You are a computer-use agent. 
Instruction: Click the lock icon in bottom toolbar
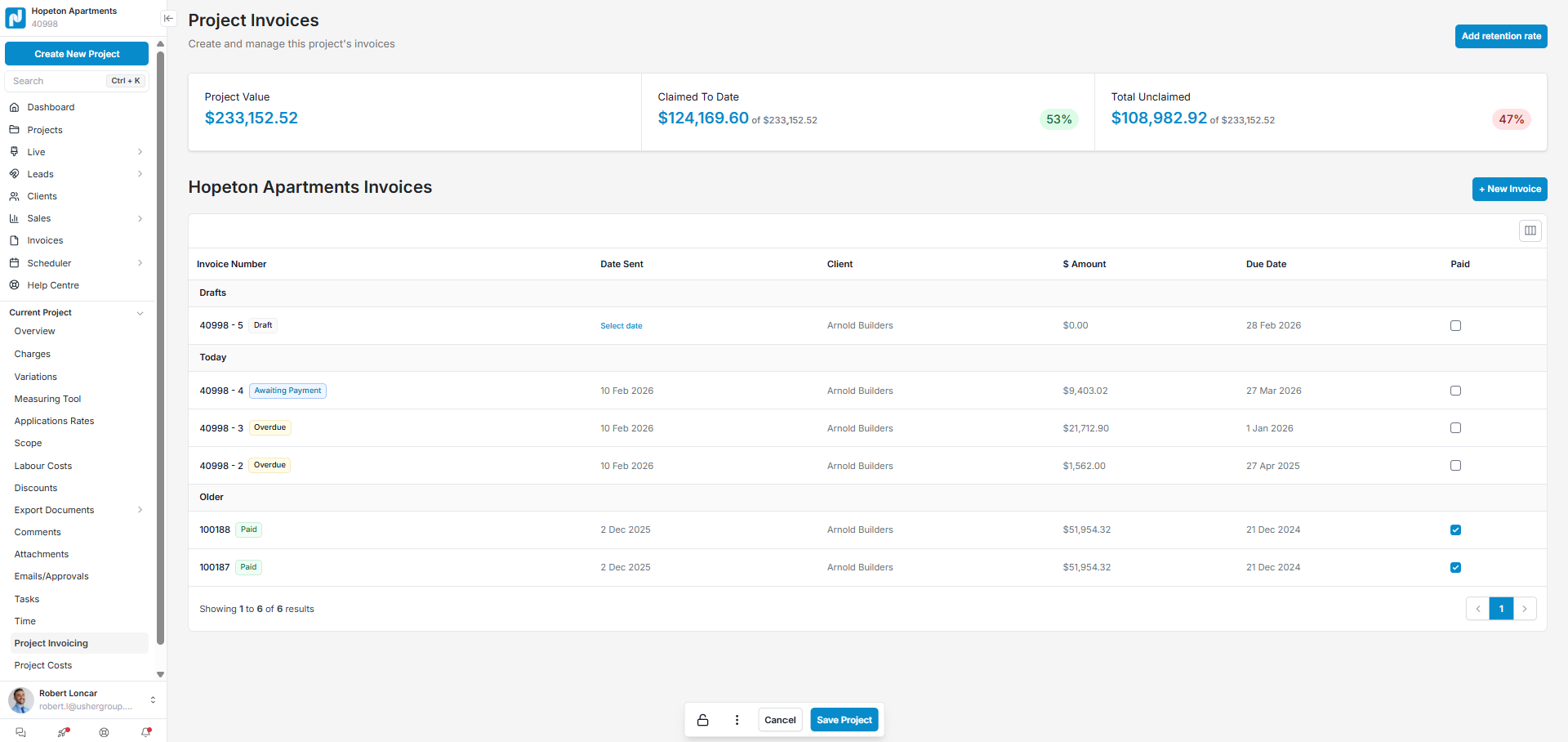pyautogui.click(x=702, y=720)
